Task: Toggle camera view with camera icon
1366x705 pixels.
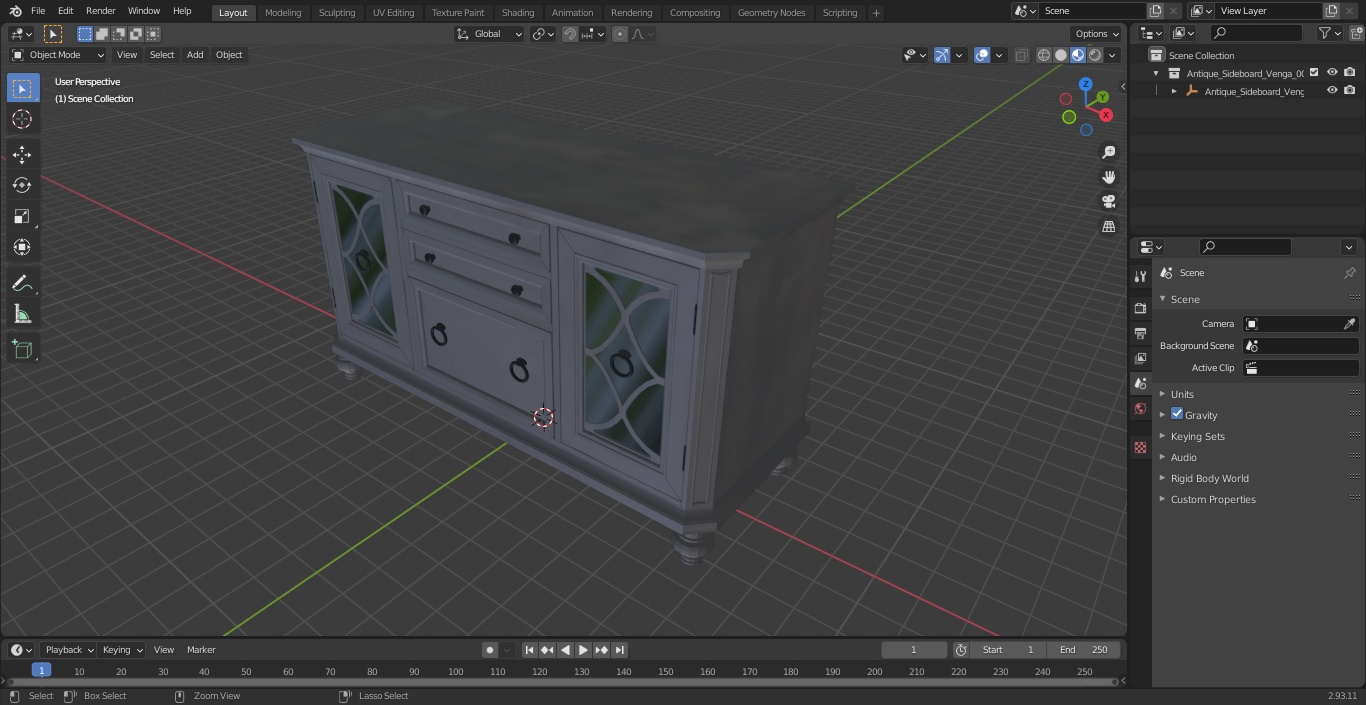Action: click(1108, 201)
